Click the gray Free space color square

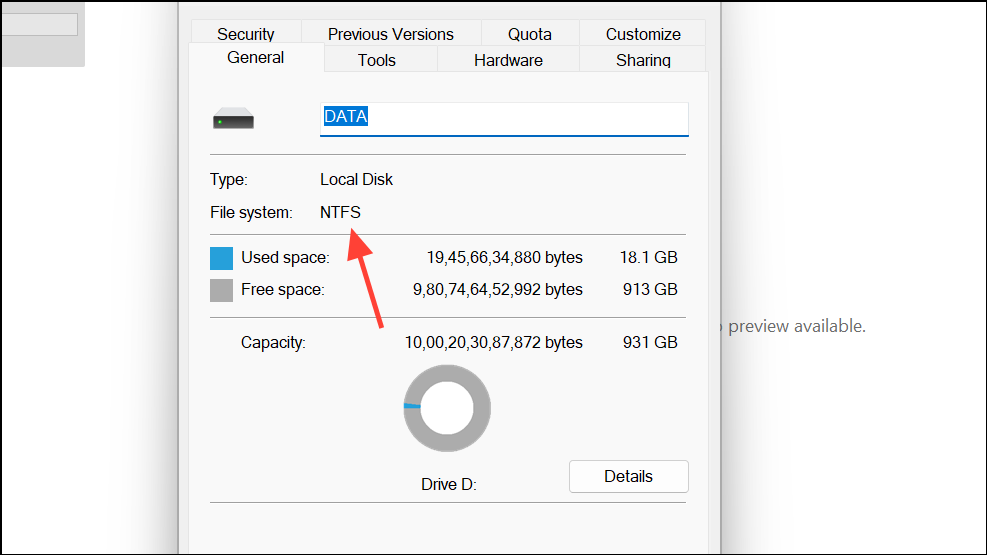coord(221,290)
